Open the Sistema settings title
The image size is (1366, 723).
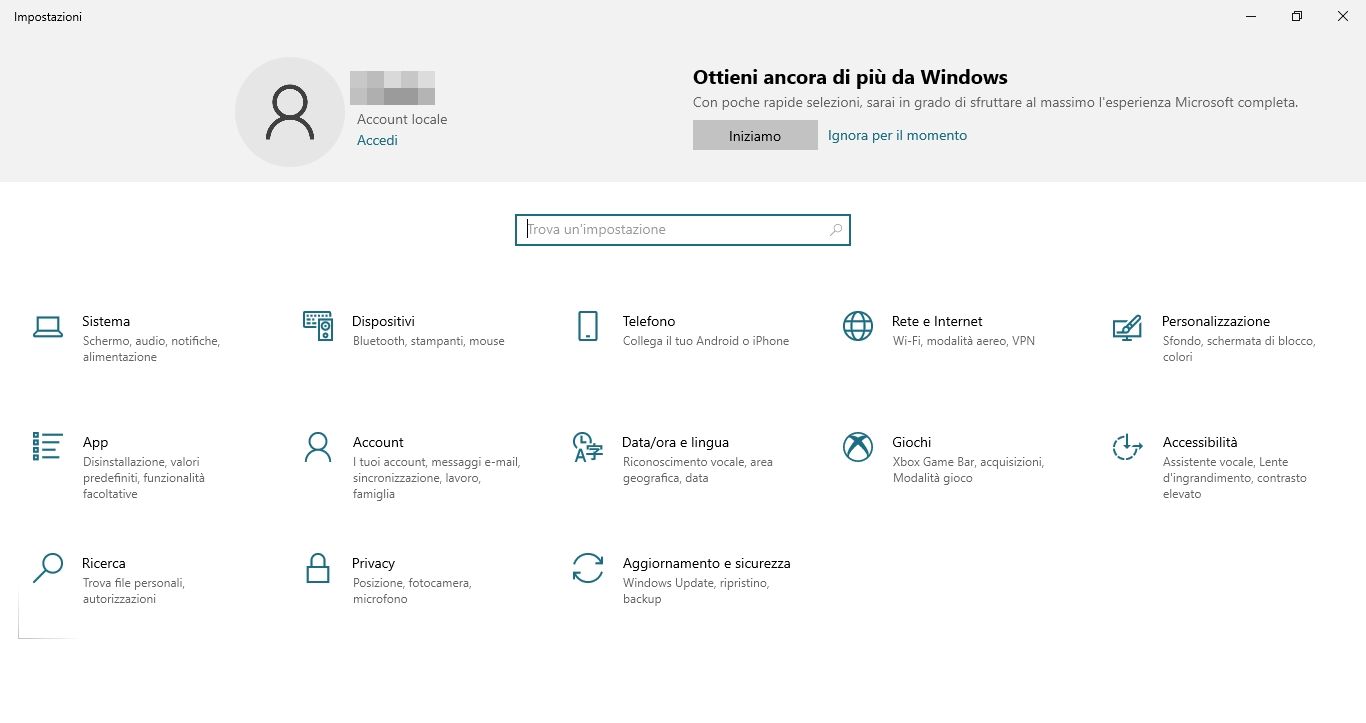tap(106, 321)
